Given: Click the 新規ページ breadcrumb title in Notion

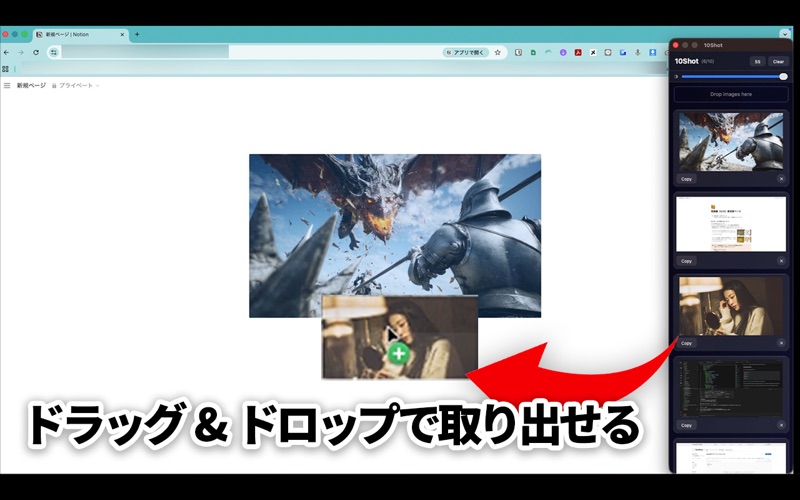Looking at the screenshot, I should tap(31, 86).
